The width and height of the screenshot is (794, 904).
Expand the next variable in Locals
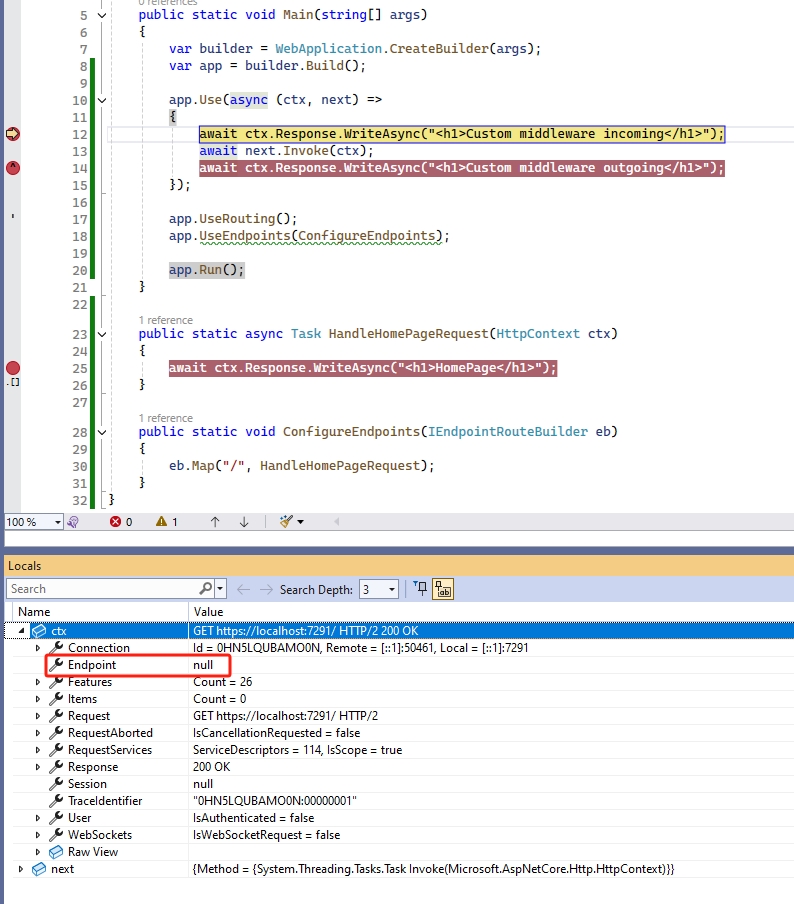click(x=22, y=869)
